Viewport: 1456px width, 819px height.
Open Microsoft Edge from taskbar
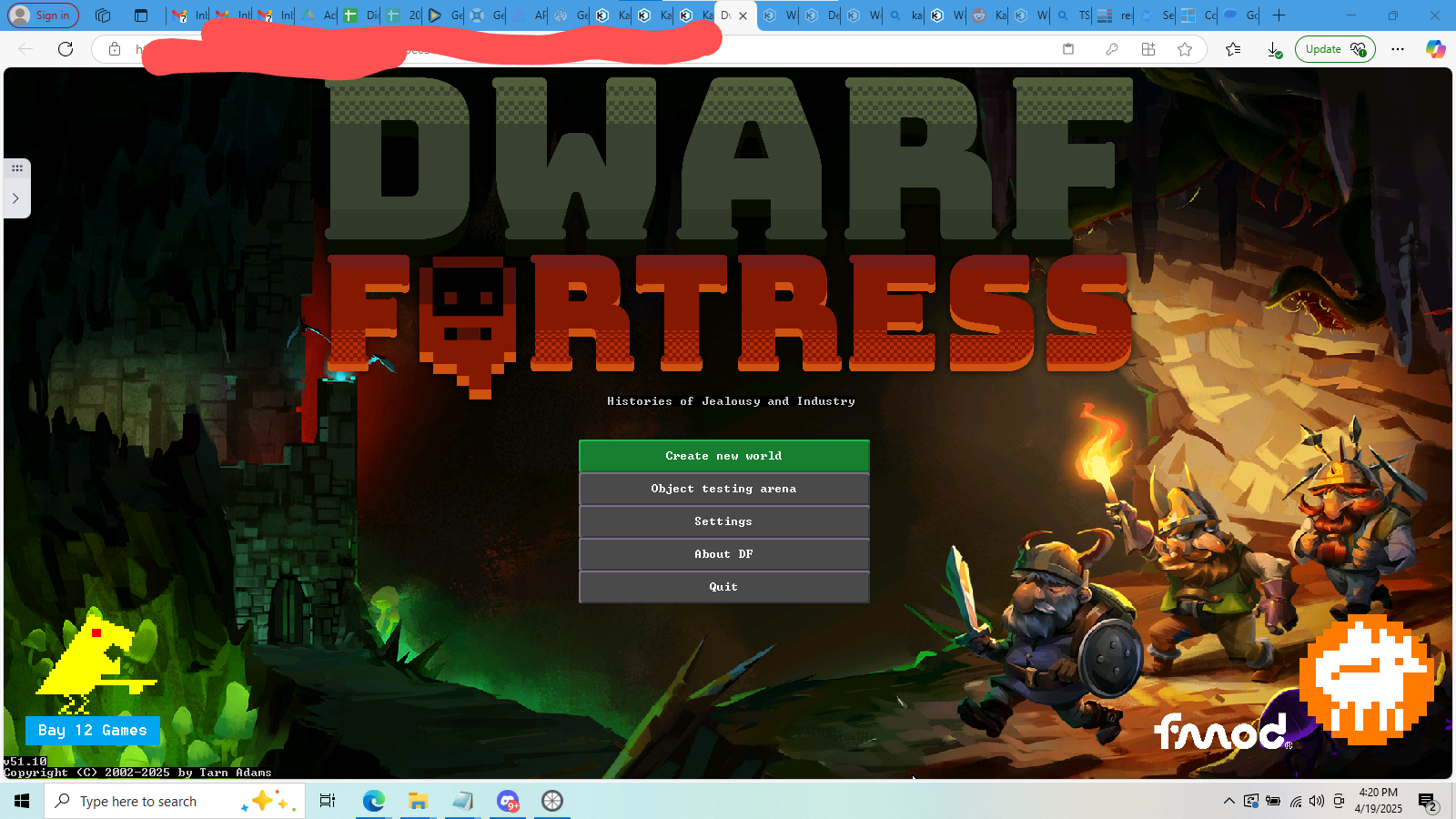tap(373, 801)
